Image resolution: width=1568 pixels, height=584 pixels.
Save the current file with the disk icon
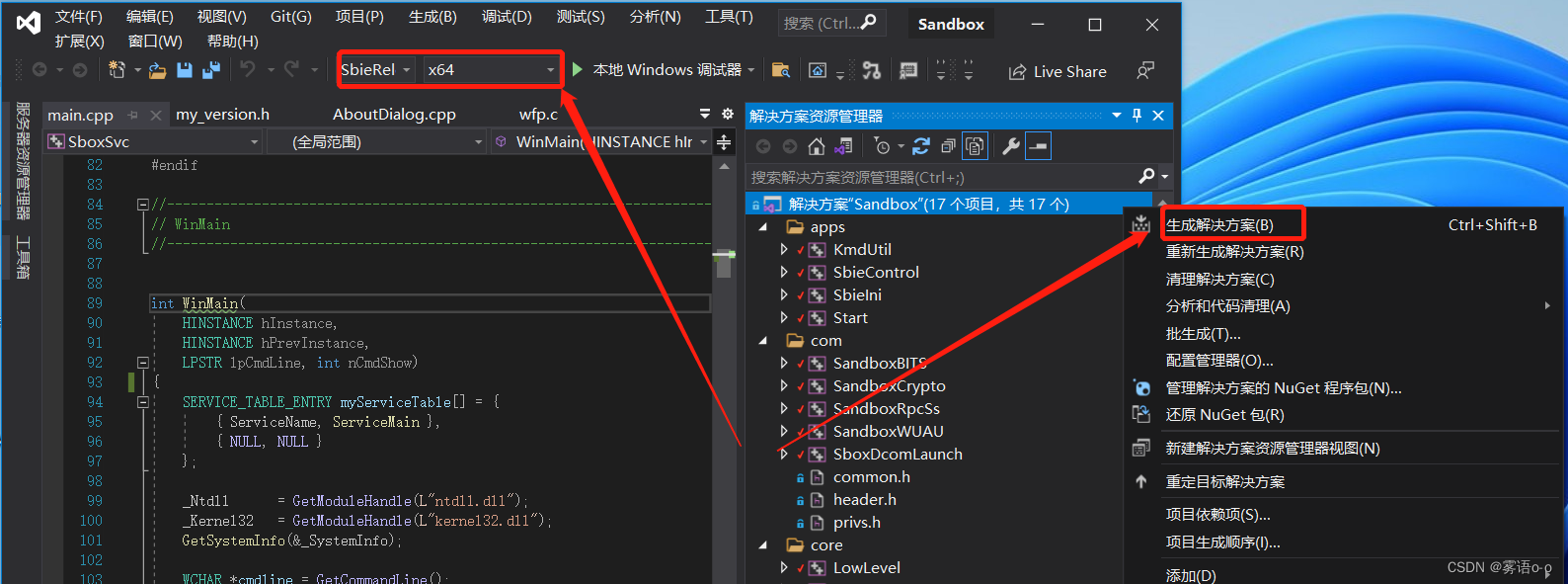(184, 70)
